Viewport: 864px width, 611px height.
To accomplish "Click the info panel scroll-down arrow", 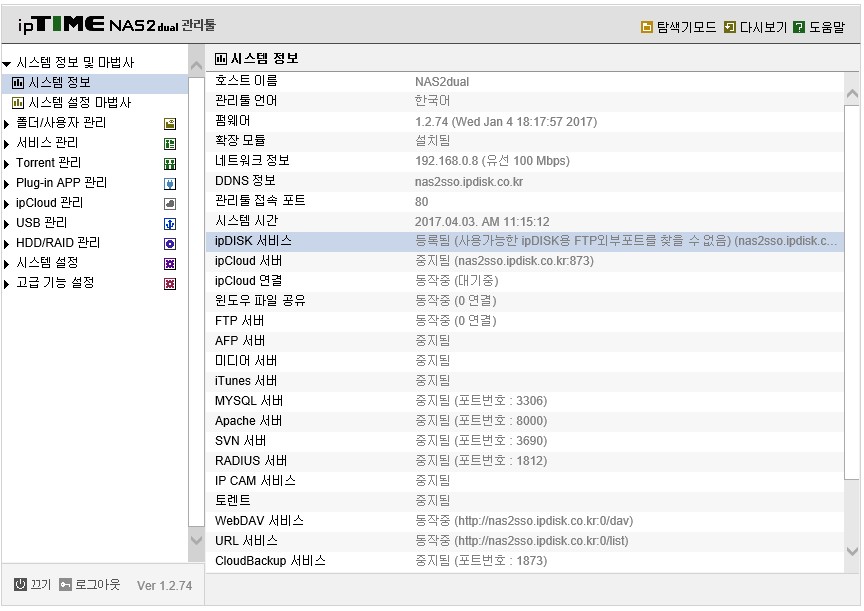I will 852,551.
